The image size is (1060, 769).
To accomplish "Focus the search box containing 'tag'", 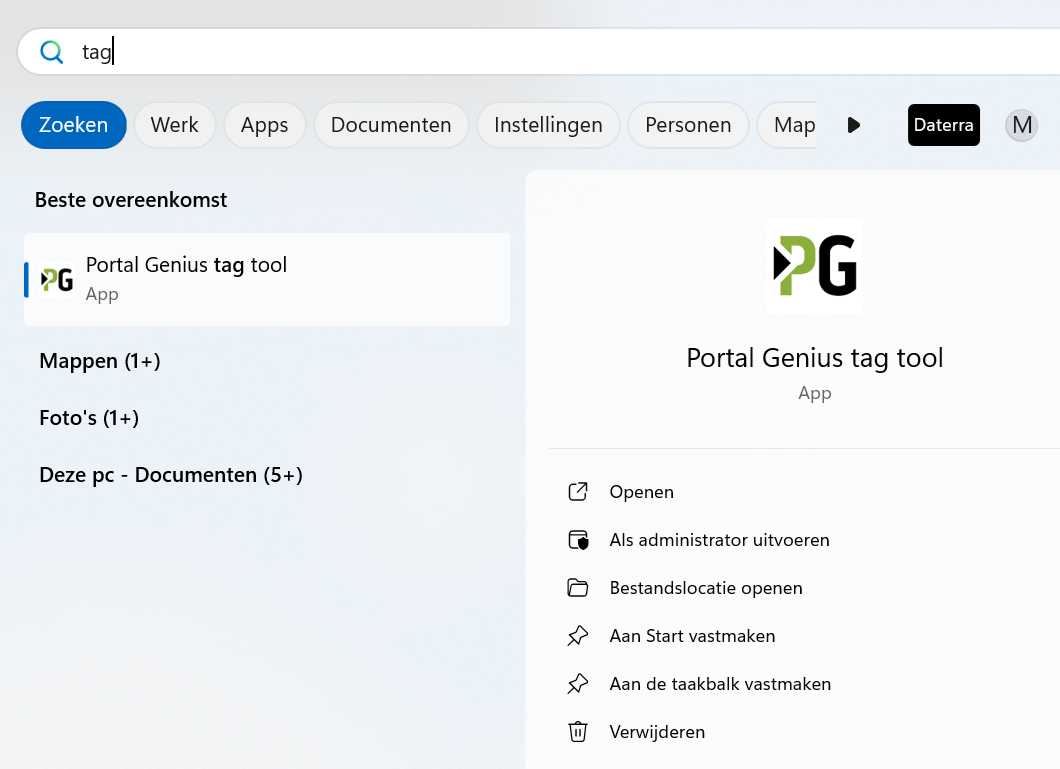I will point(541,51).
